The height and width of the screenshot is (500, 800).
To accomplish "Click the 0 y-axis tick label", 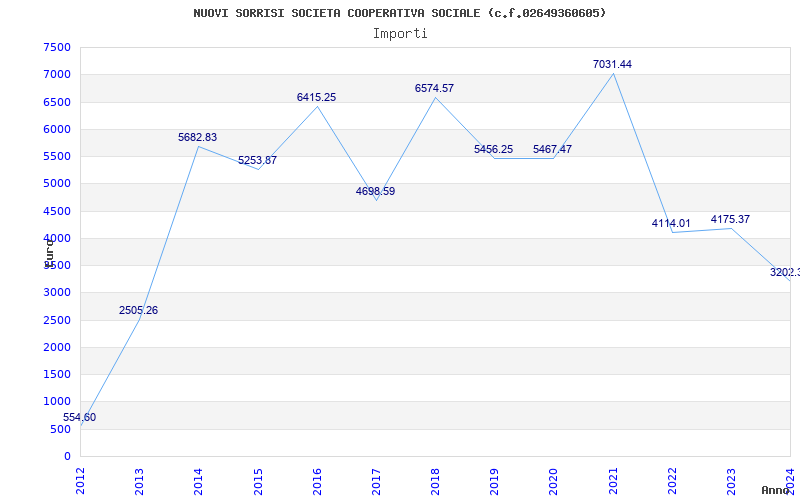I will coord(67,456).
